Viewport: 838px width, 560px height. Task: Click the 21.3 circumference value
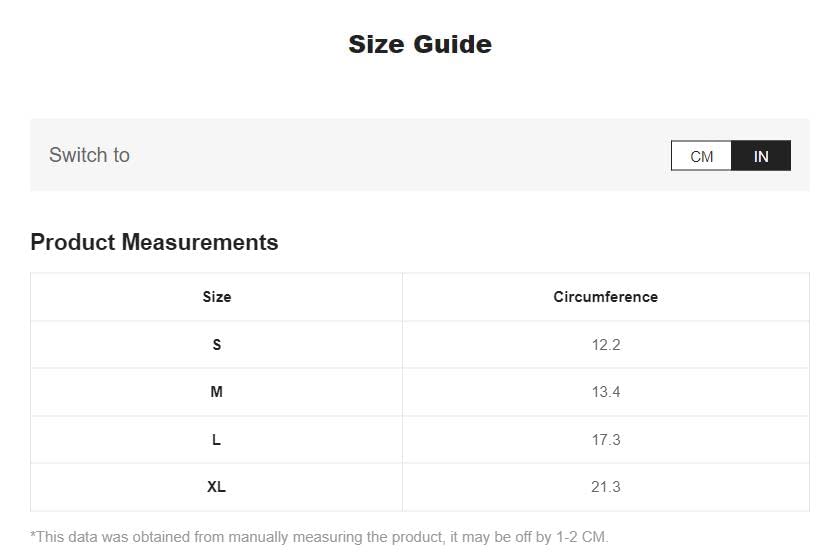tap(606, 487)
